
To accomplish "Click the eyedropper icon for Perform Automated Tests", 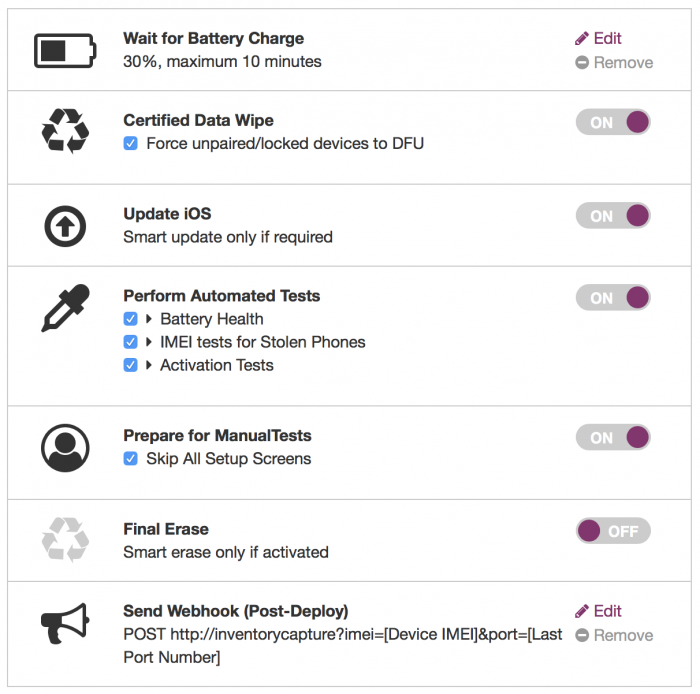I will point(65,308).
